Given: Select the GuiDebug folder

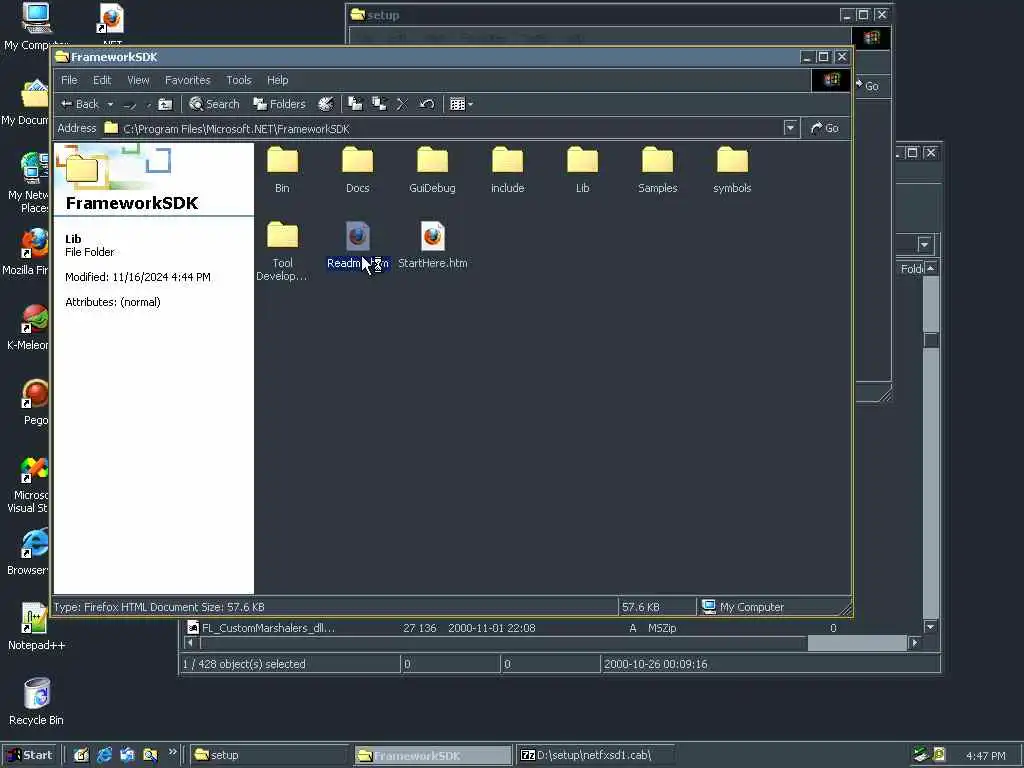Looking at the screenshot, I should (432, 170).
